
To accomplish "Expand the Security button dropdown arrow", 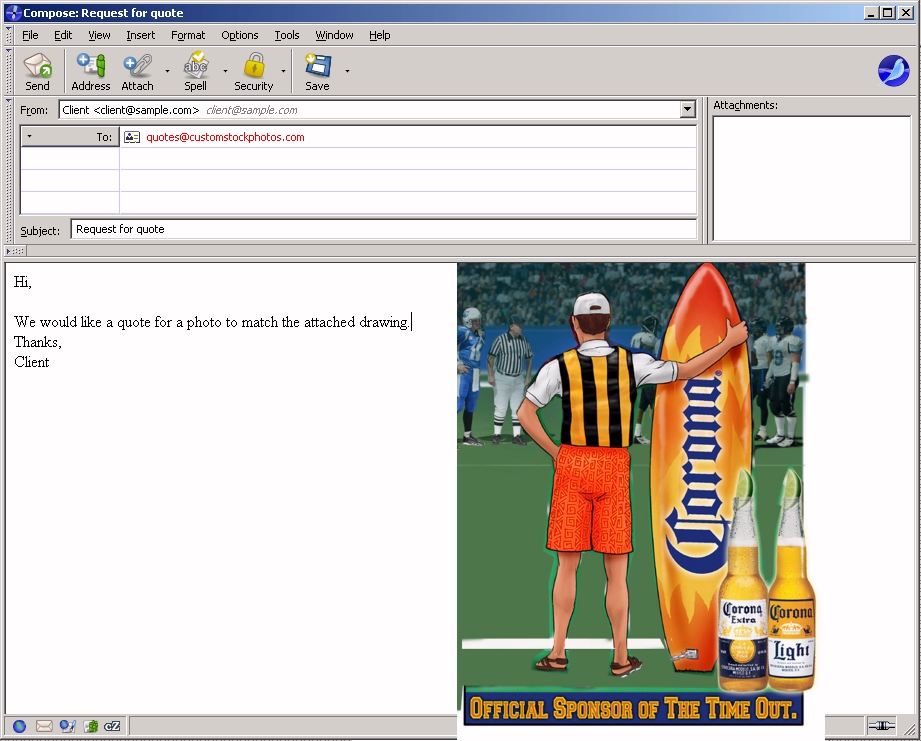I will [x=283, y=71].
